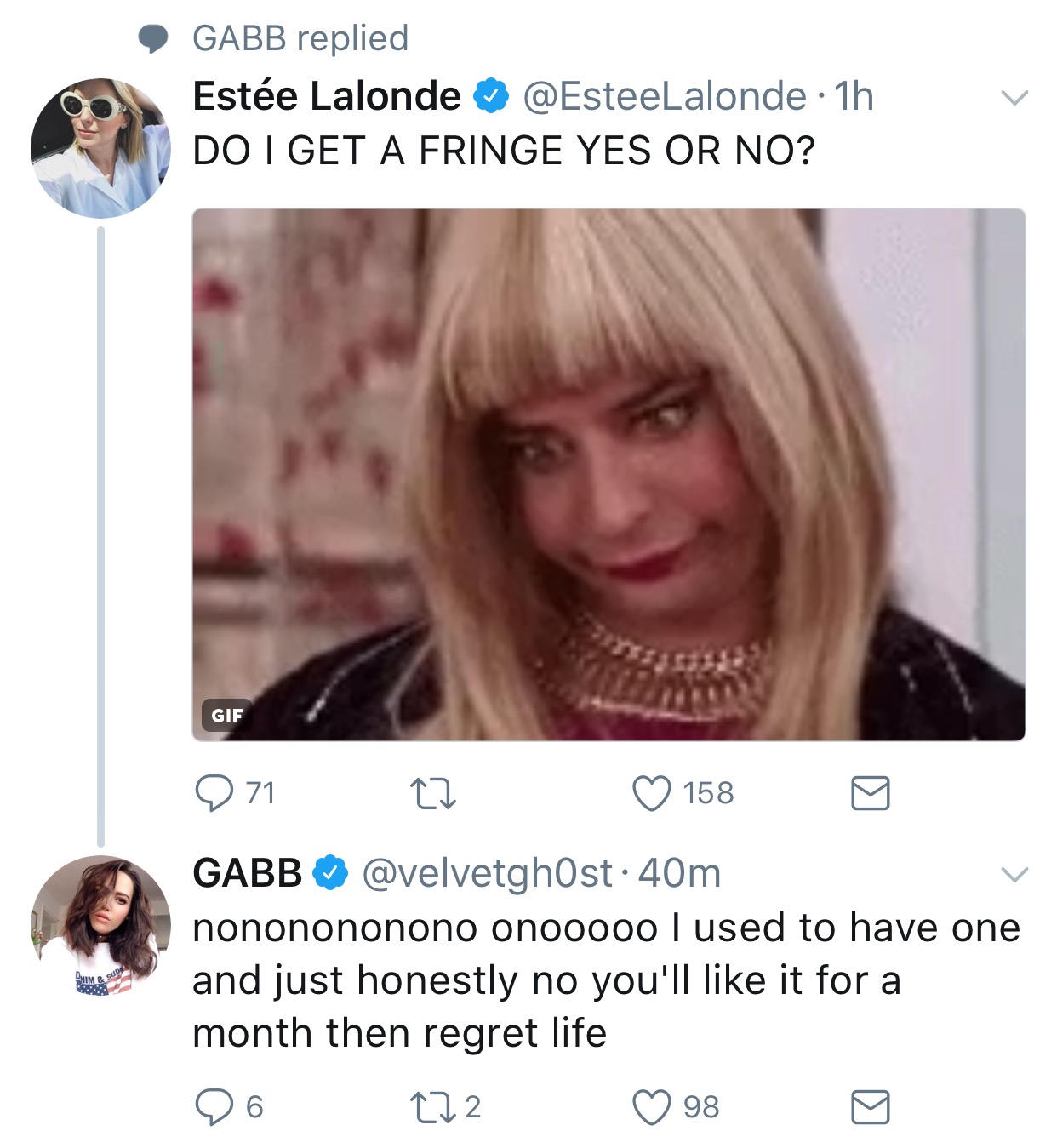The image size is (1057, 1148).
Task: Play the blonde wig GIF
Action: (x=608, y=474)
